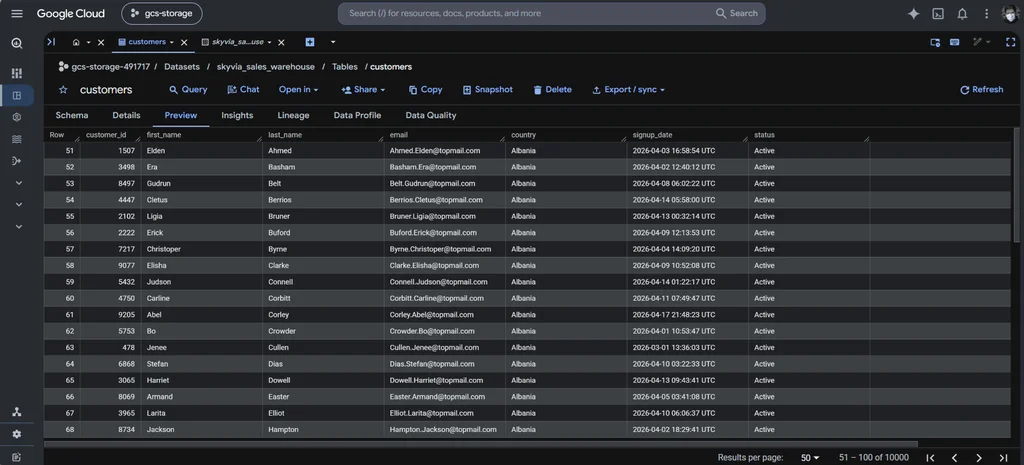
Task: Go to the next page of results
Action: pyautogui.click(x=979, y=458)
